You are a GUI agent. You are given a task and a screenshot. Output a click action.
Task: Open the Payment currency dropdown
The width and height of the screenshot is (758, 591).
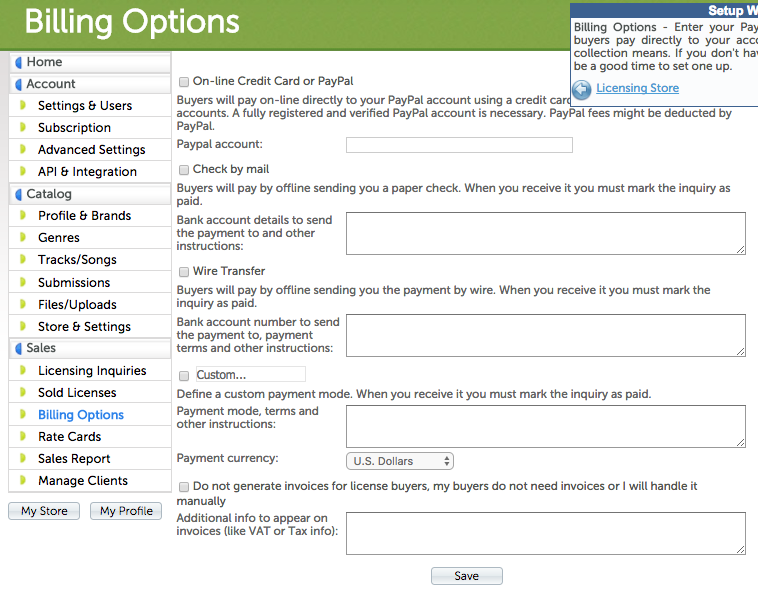(x=400, y=461)
